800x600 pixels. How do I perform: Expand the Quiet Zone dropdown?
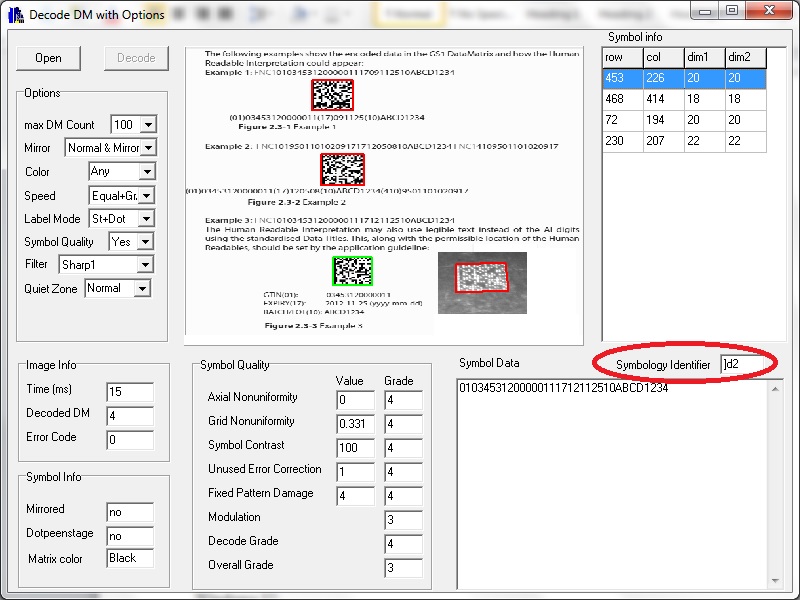142,288
